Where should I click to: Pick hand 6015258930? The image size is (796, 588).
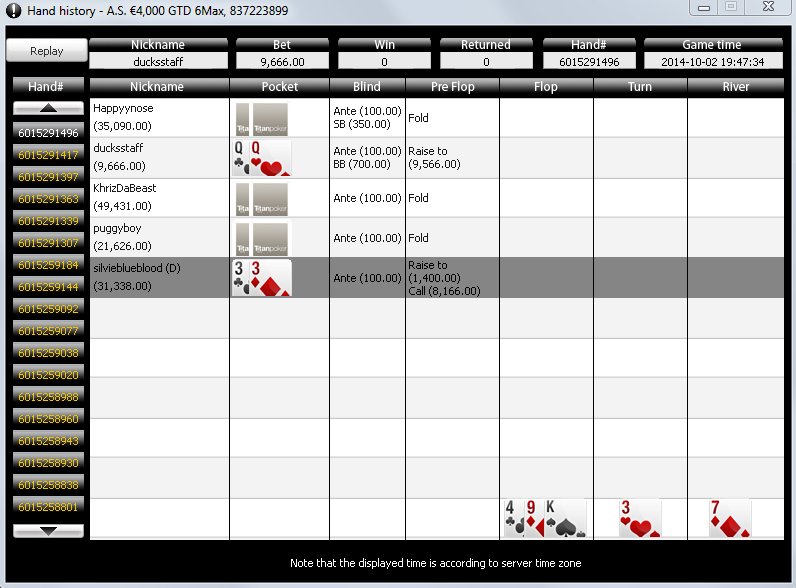pyautogui.click(x=48, y=463)
